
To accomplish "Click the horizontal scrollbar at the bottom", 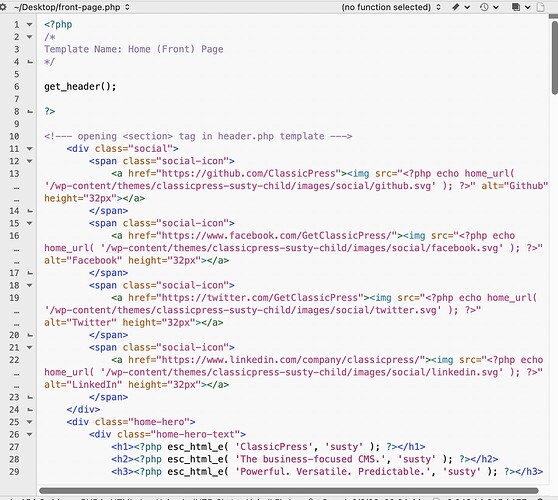I will [x=288, y=491].
